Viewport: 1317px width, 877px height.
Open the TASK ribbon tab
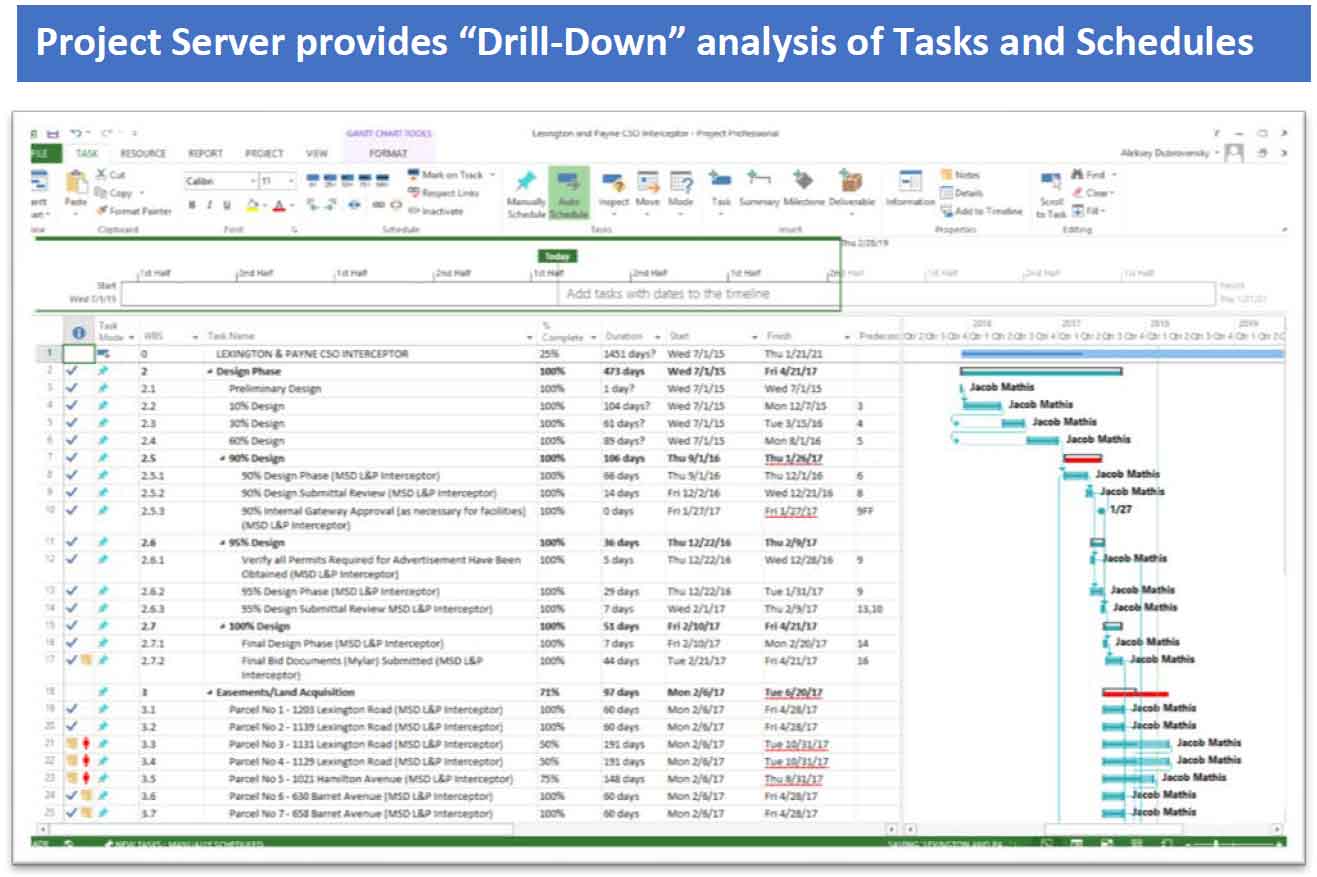click(x=87, y=154)
